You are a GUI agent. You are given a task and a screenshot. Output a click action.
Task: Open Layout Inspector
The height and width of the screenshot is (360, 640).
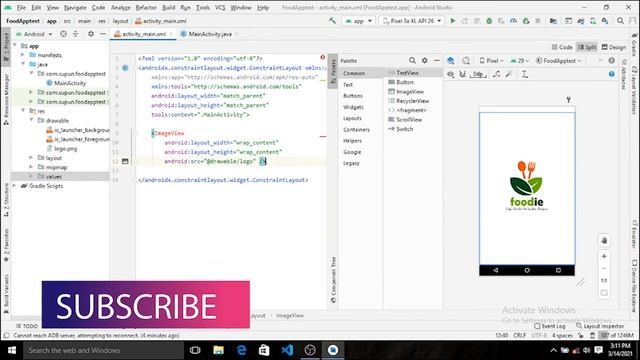[600, 326]
